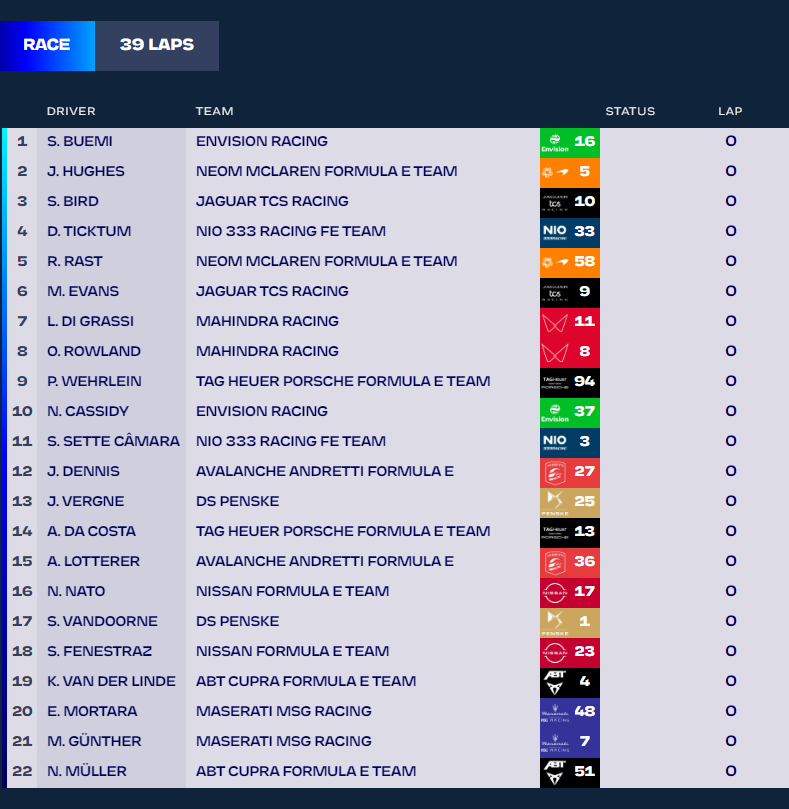Select driver S. BUEMI
This screenshot has height=809, width=789.
point(80,141)
